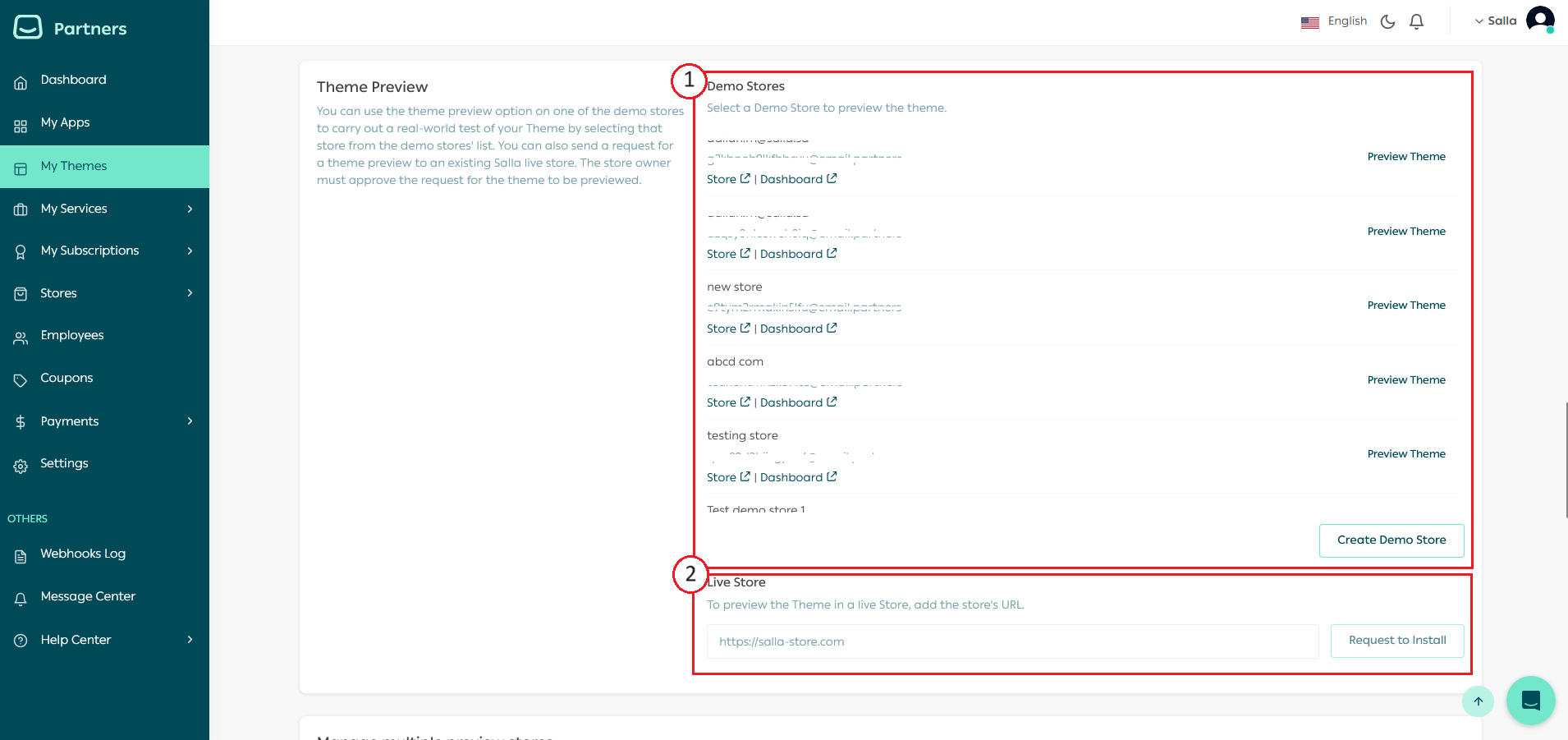Open Dashboard link for new store

[791, 329]
